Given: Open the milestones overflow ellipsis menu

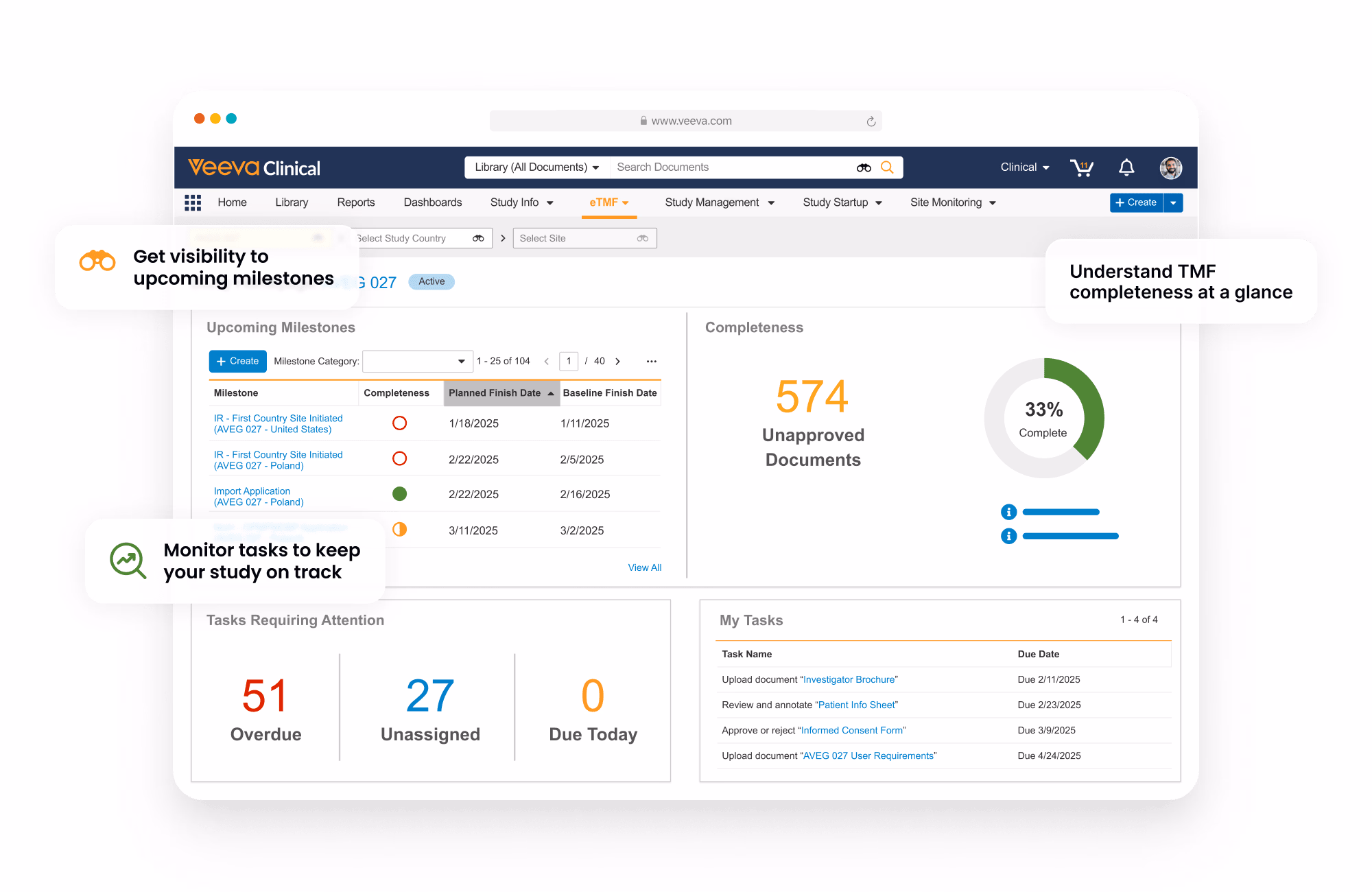Looking at the screenshot, I should click(x=651, y=361).
